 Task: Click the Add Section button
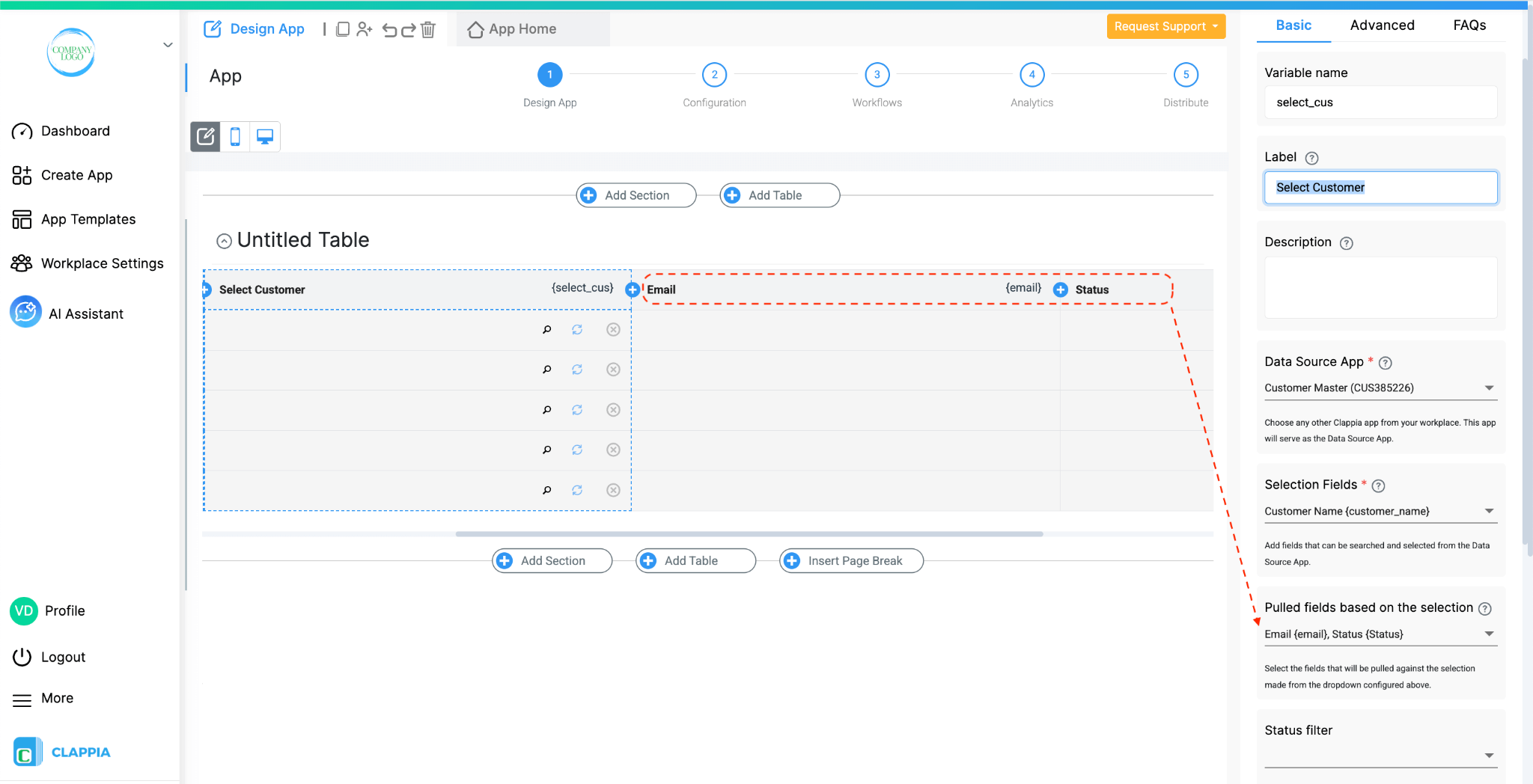pyautogui.click(x=635, y=195)
